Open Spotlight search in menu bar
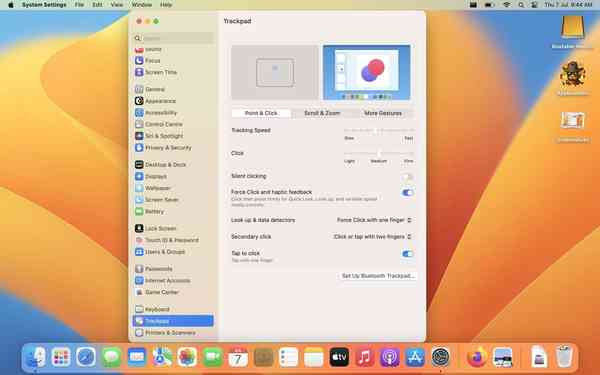The image size is (600, 375). (x=521, y=5)
